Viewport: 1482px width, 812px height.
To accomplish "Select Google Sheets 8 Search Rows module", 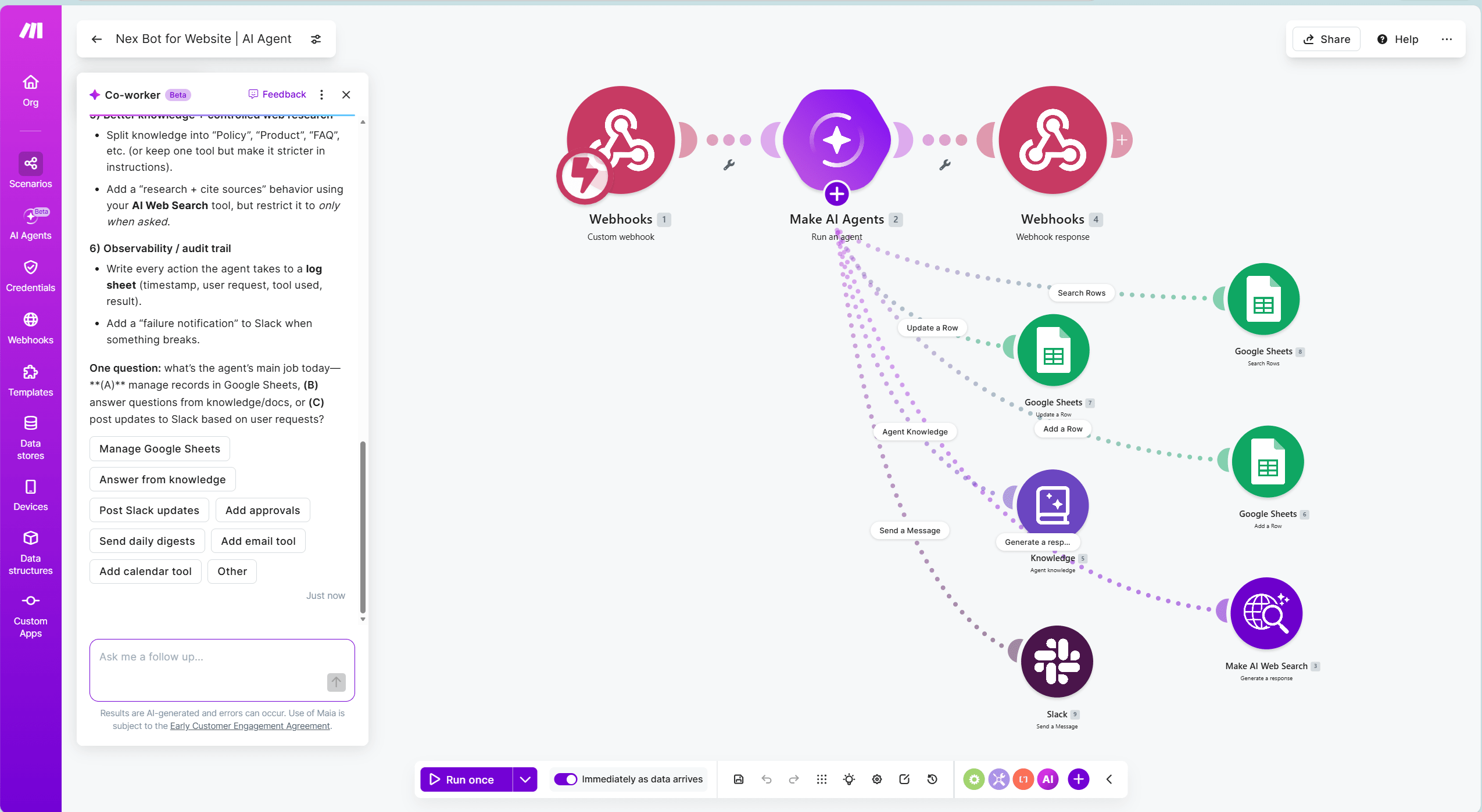I will tap(1263, 299).
